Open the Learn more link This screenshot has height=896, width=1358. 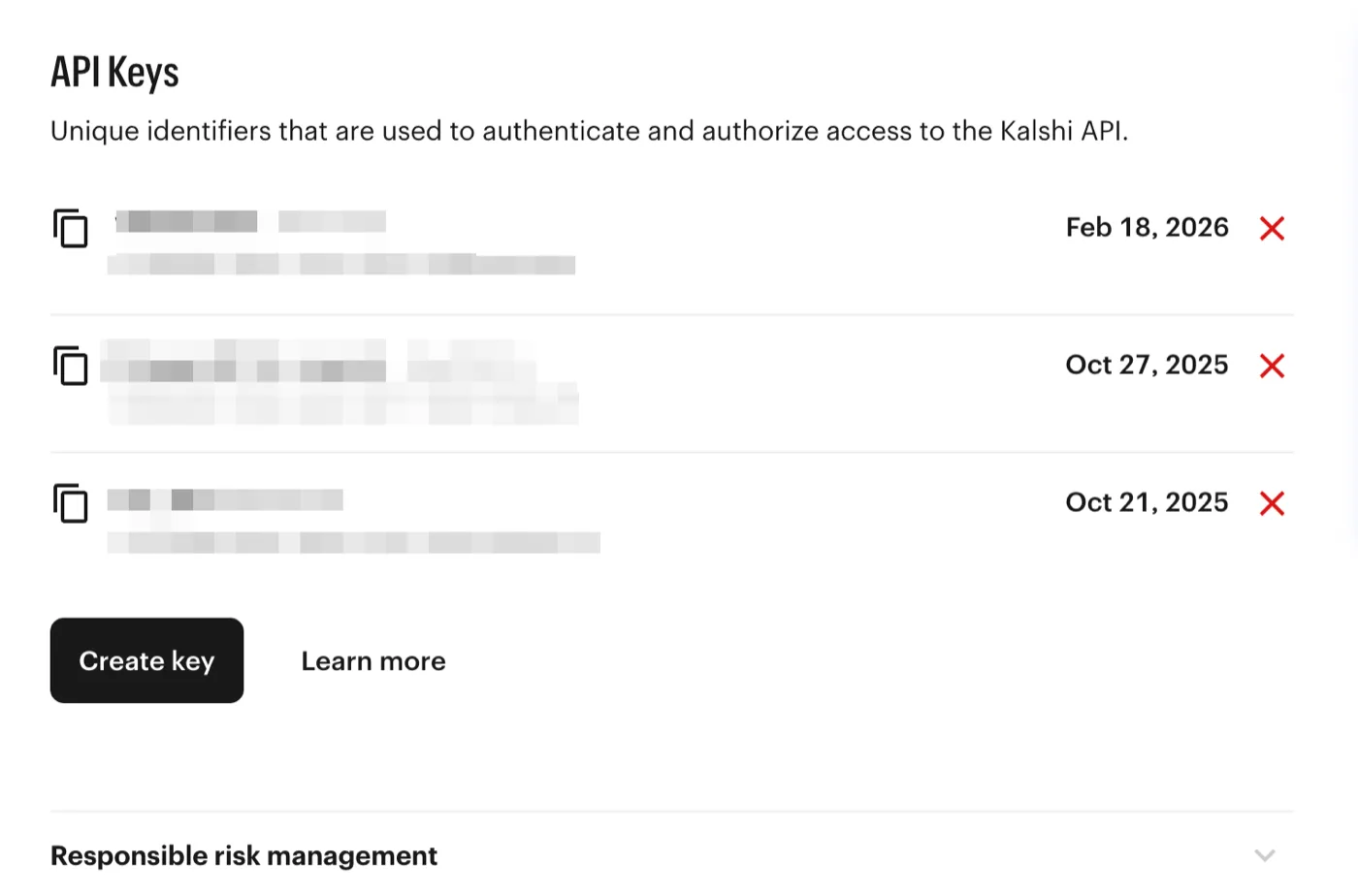[x=373, y=661]
